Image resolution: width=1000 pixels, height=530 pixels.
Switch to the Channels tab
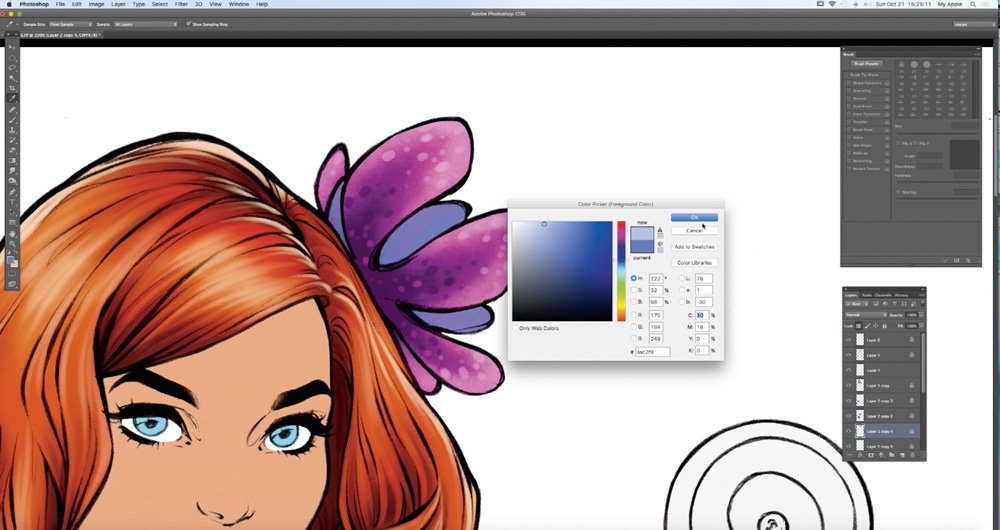click(x=883, y=295)
